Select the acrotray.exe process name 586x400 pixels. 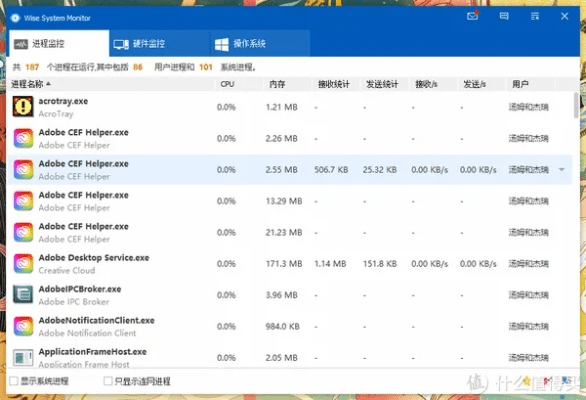coord(63,101)
